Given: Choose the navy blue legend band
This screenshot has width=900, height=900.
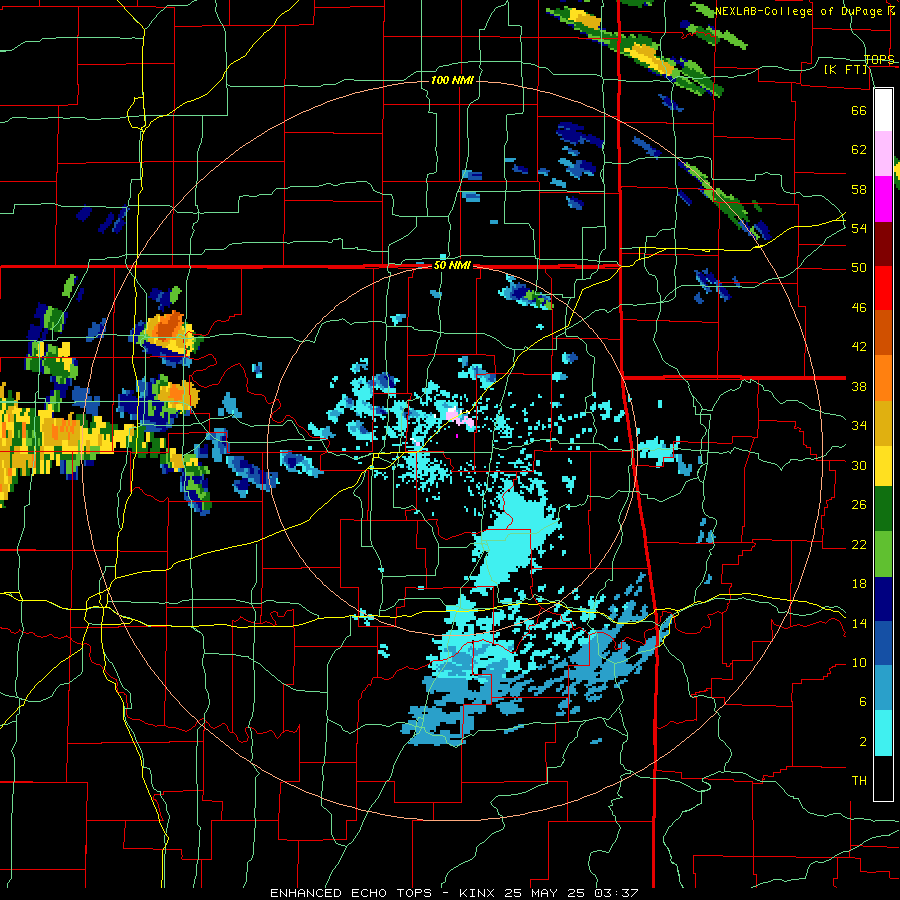Looking at the screenshot, I should click(883, 599).
